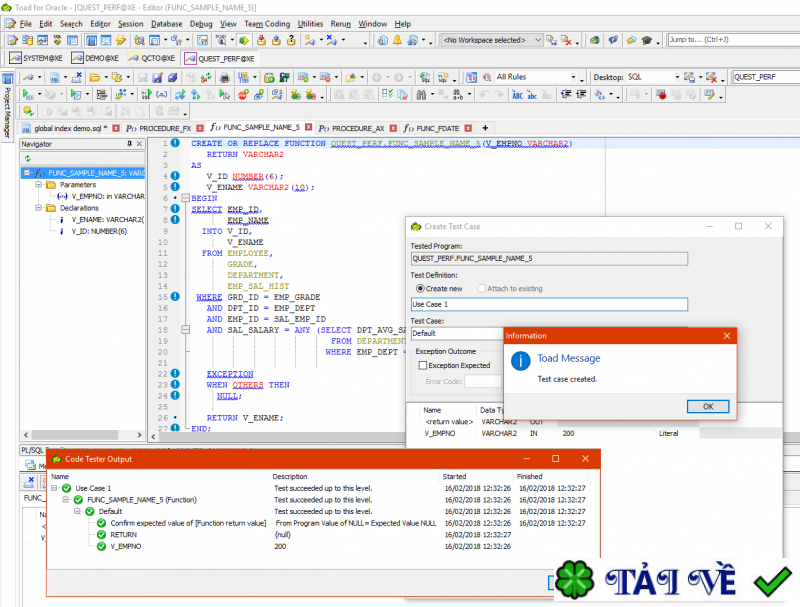
Task: Select the Attach to existing radio button
Action: (x=483, y=289)
